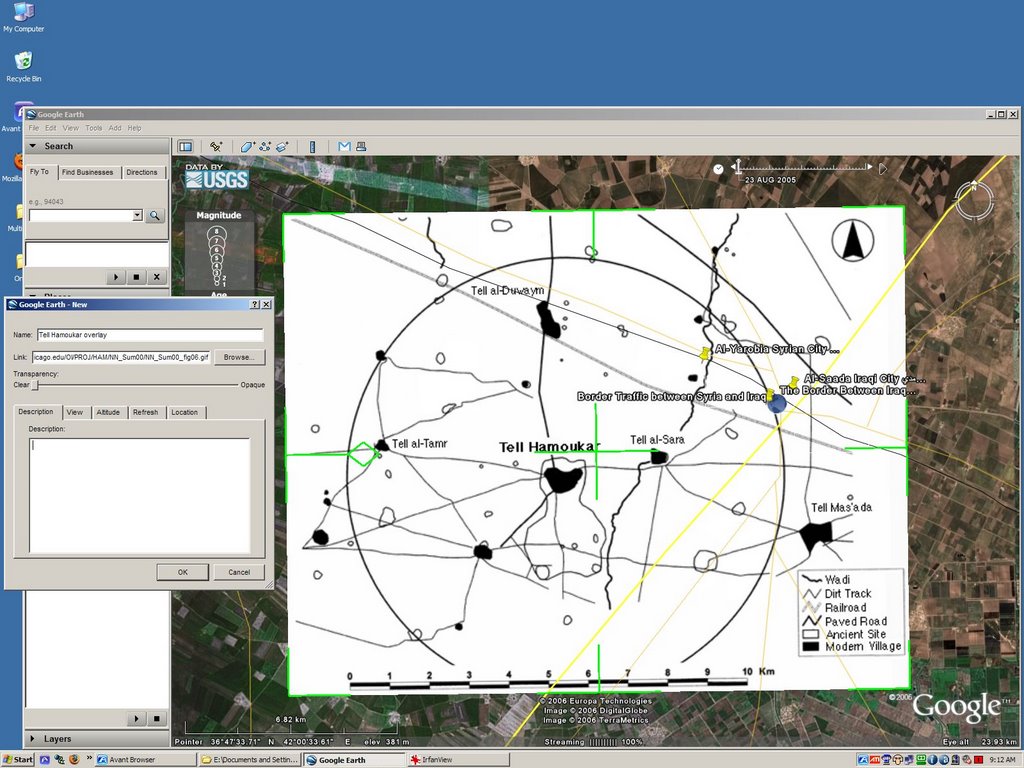The height and width of the screenshot is (768, 1024).
Task: Click the Add Image Overlay toolbar icon
Action: coord(282,147)
